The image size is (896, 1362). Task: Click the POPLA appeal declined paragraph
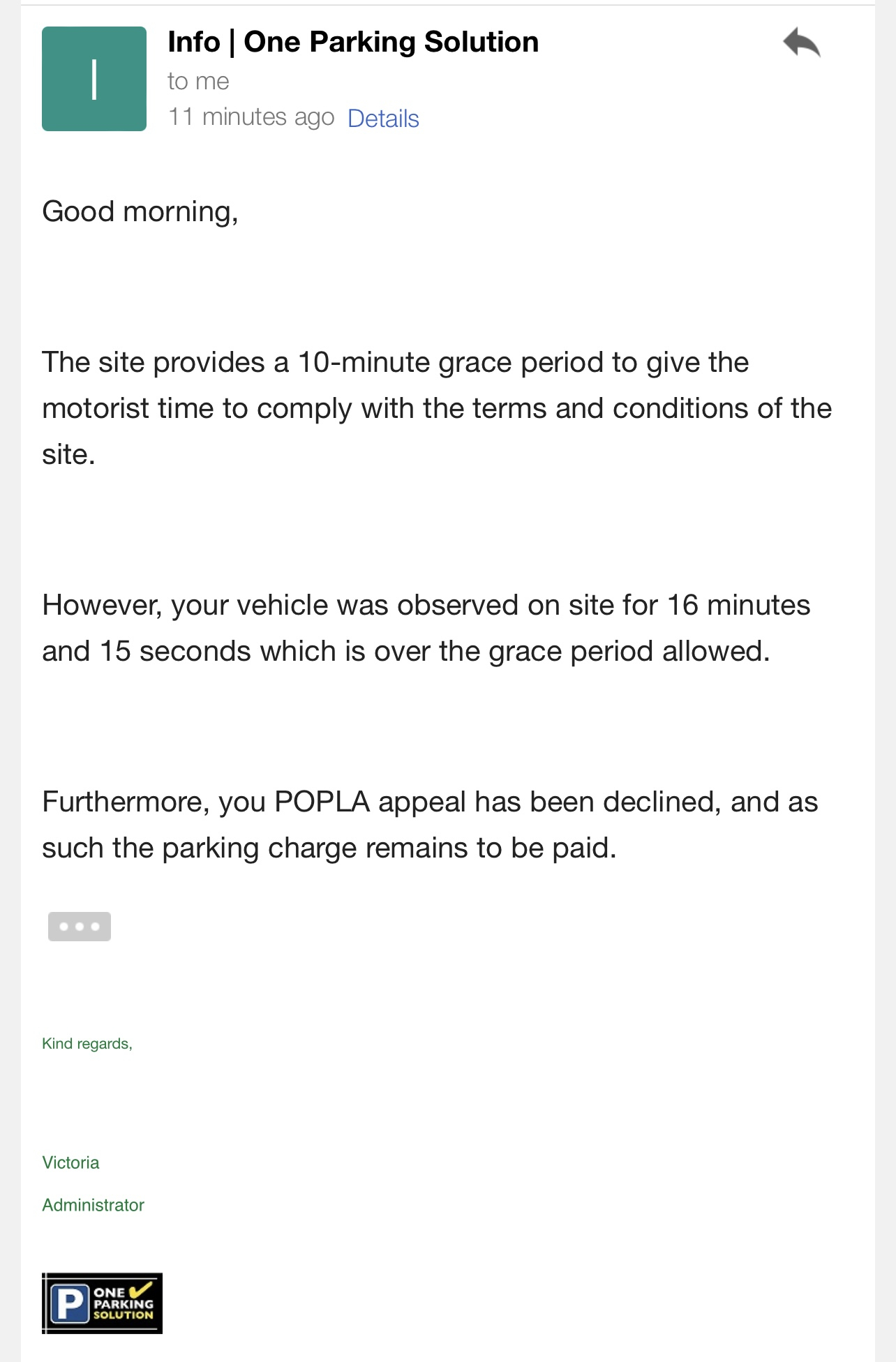430,825
